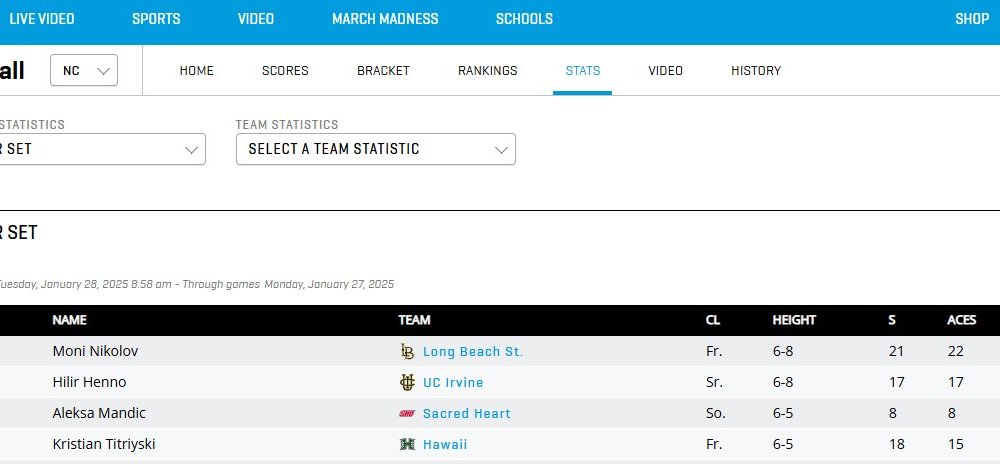This screenshot has width=1000, height=464.
Task: Sort table by the ACES column header
Action: click(x=961, y=321)
